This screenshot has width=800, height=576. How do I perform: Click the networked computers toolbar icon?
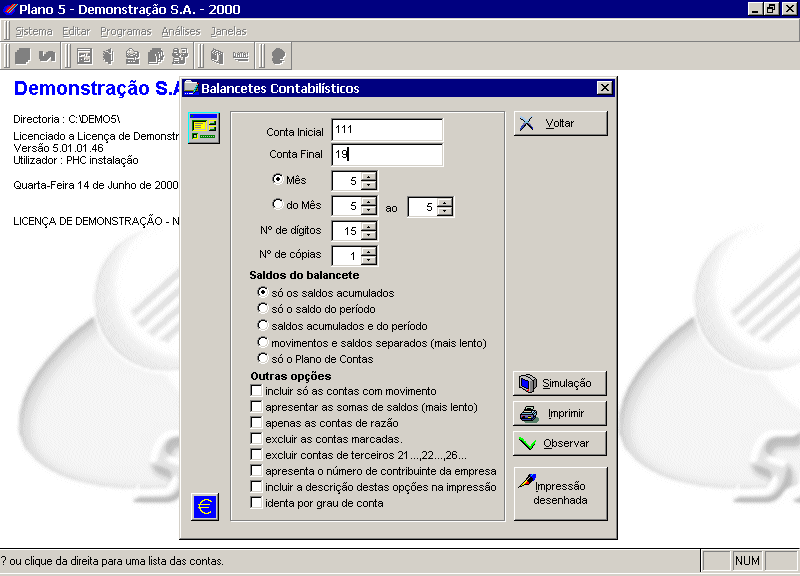[x=180, y=56]
